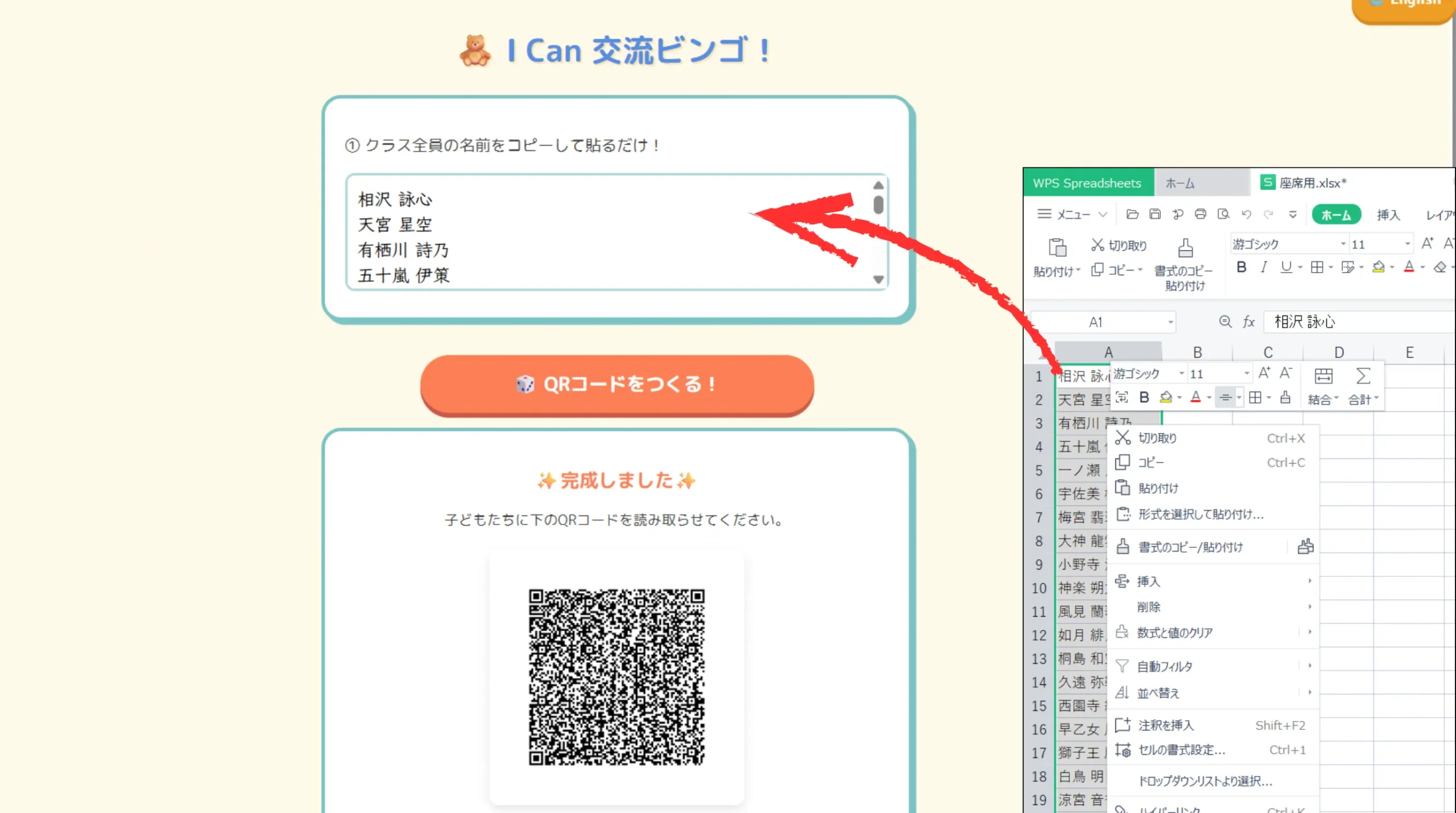
Task: Click ribbon increase font size A+ icon
Action: click(1427, 244)
